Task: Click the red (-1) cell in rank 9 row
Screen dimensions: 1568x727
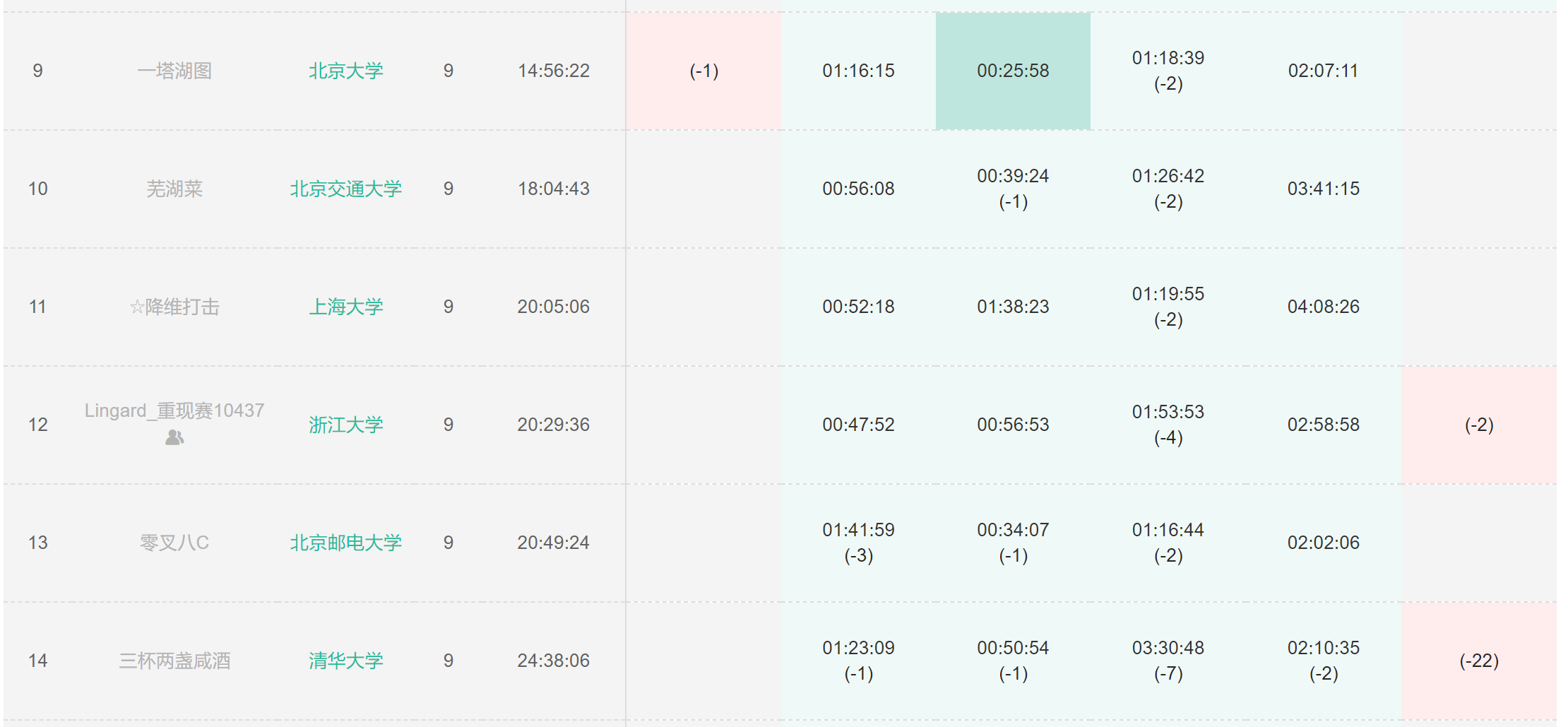Action: click(x=703, y=71)
